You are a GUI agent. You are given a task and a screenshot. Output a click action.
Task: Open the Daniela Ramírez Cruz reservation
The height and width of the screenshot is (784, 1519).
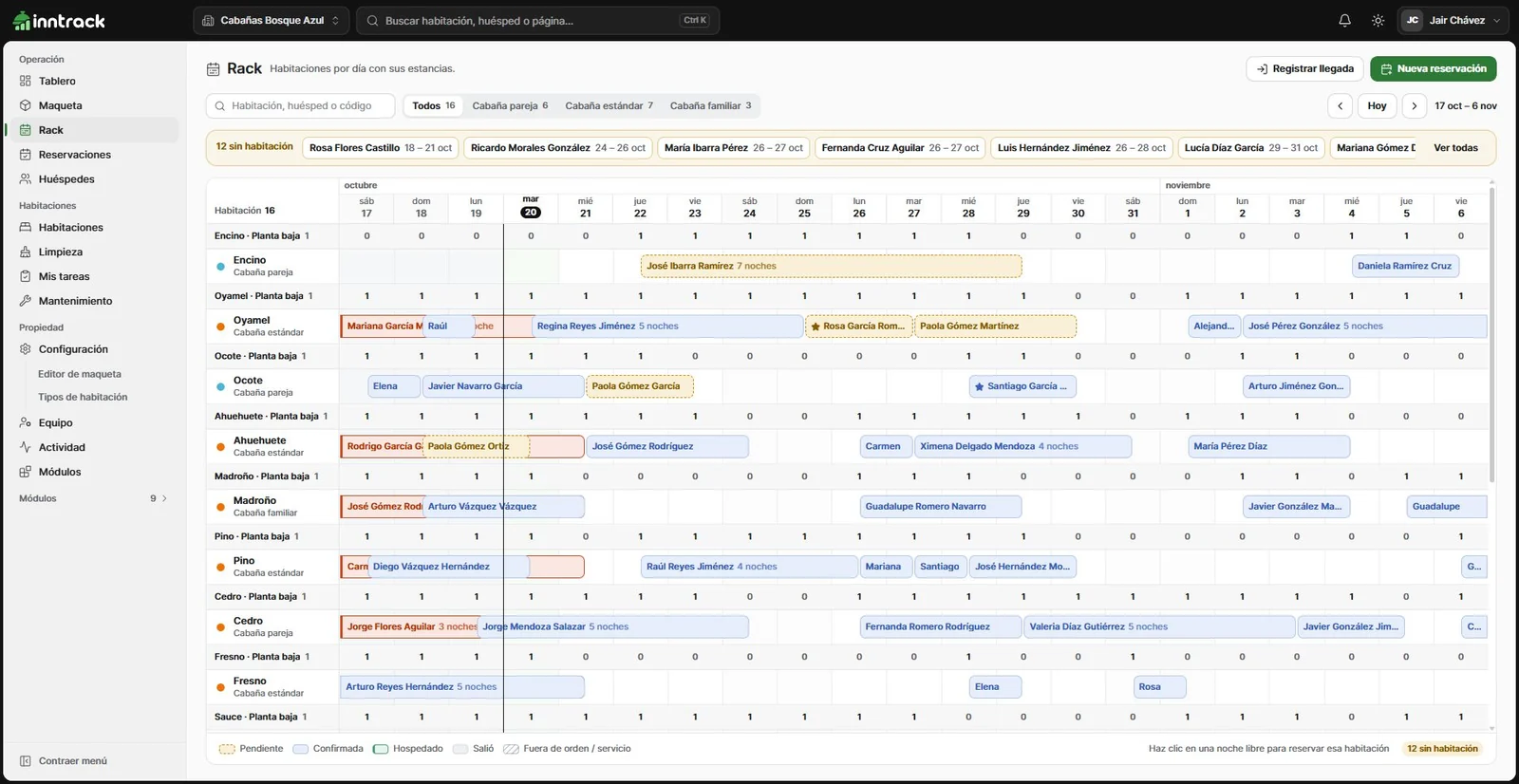click(1405, 267)
